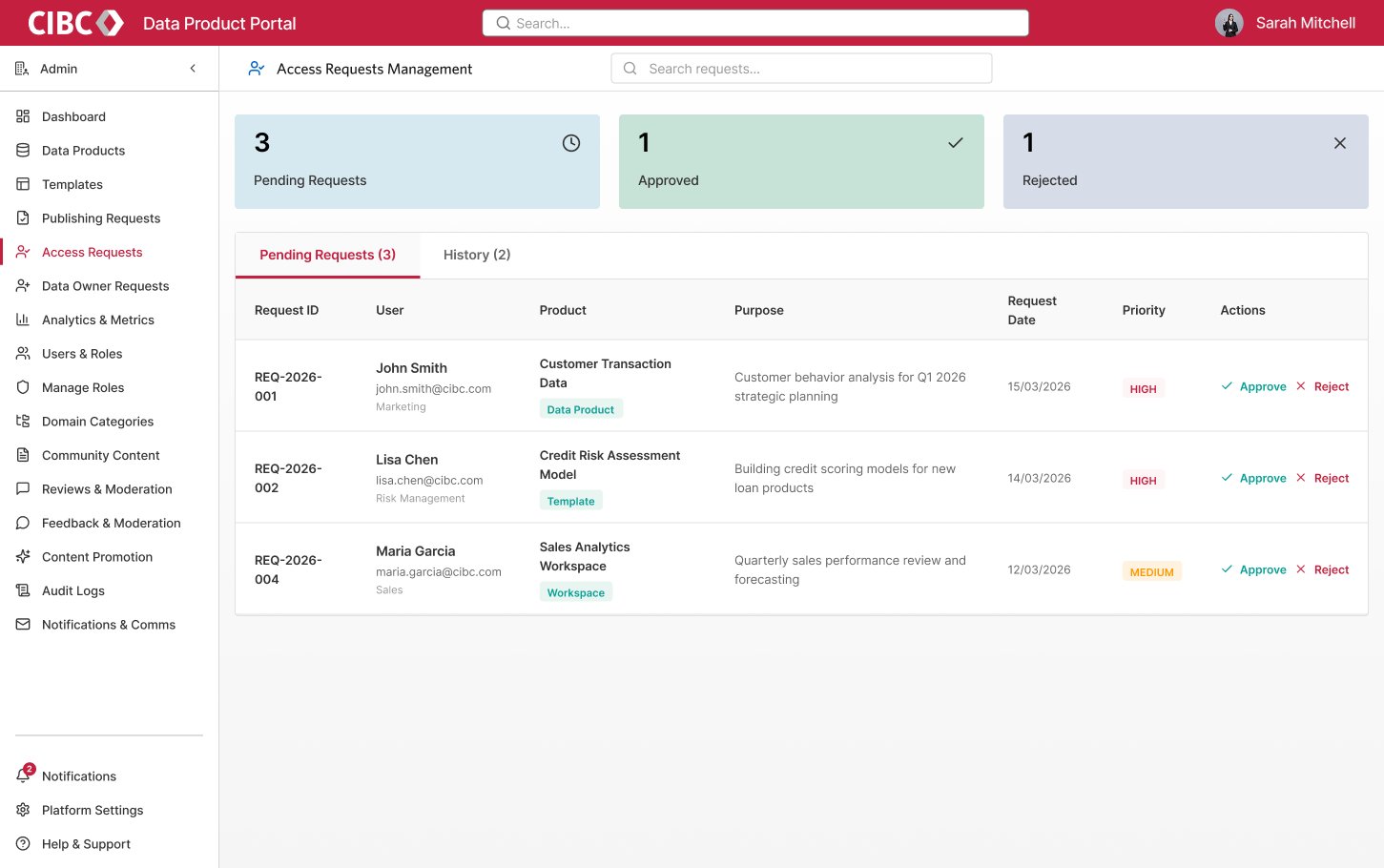Screen dimensions: 1384x868
Task: Open Sarah Mitchell profile avatar
Action: pos(1229,23)
